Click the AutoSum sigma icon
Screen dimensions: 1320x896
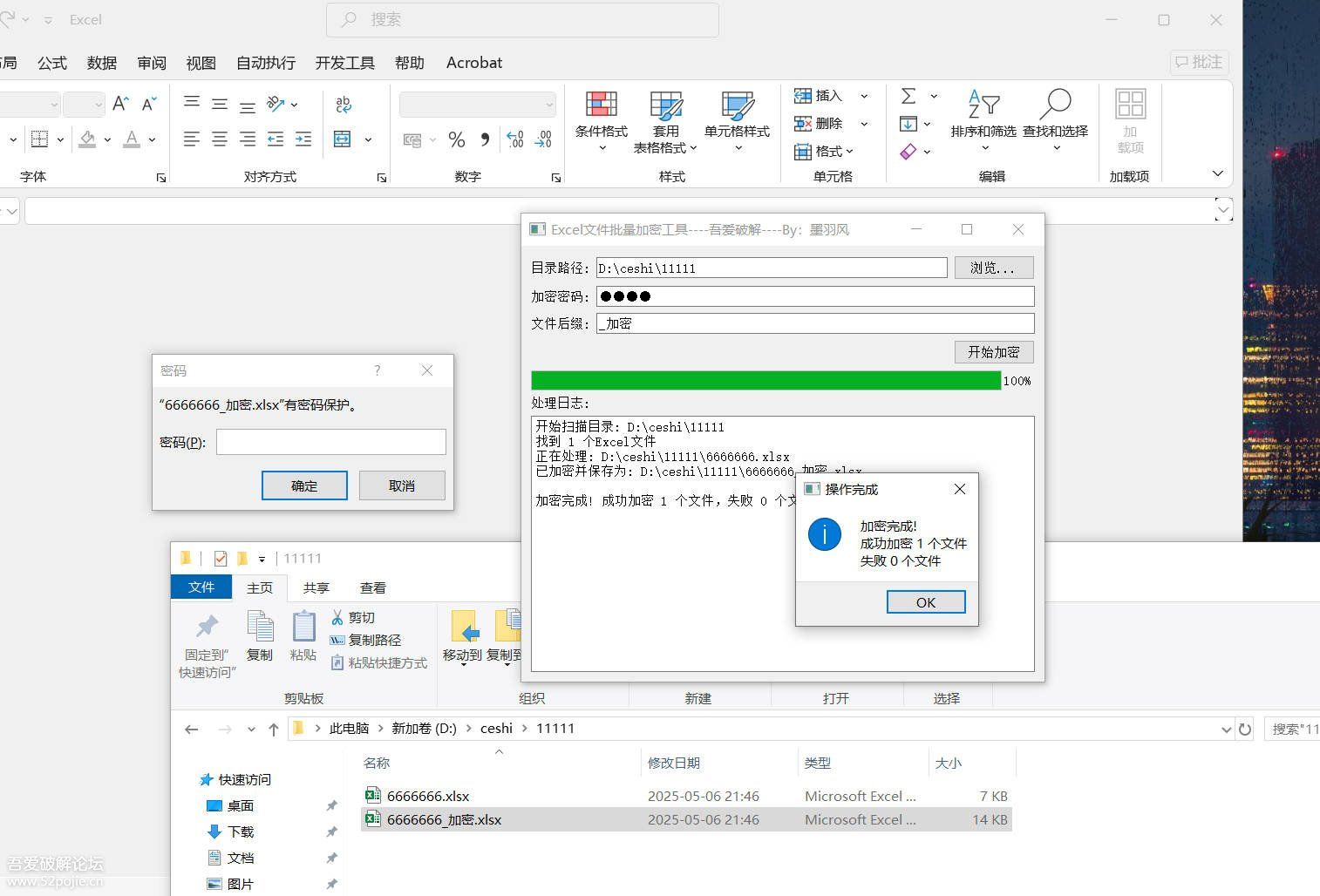click(x=908, y=96)
